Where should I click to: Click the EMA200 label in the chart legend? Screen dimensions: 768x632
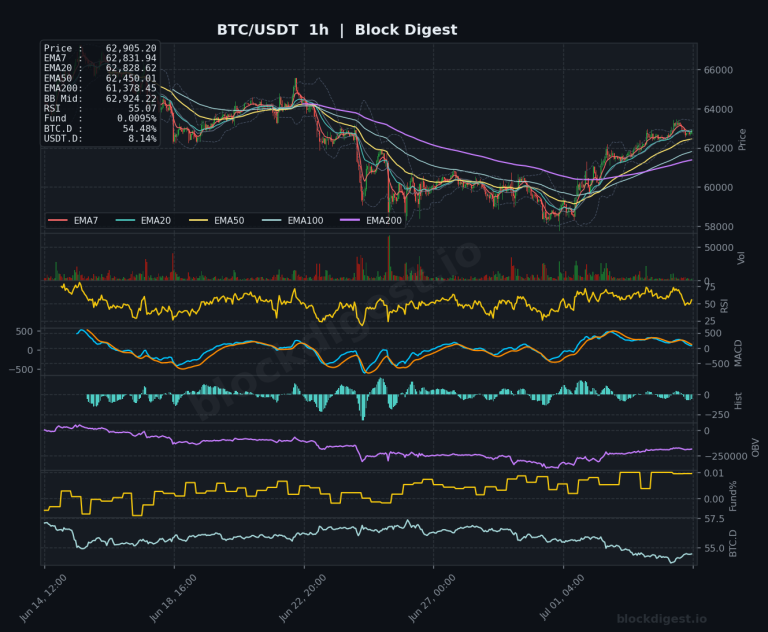point(384,220)
